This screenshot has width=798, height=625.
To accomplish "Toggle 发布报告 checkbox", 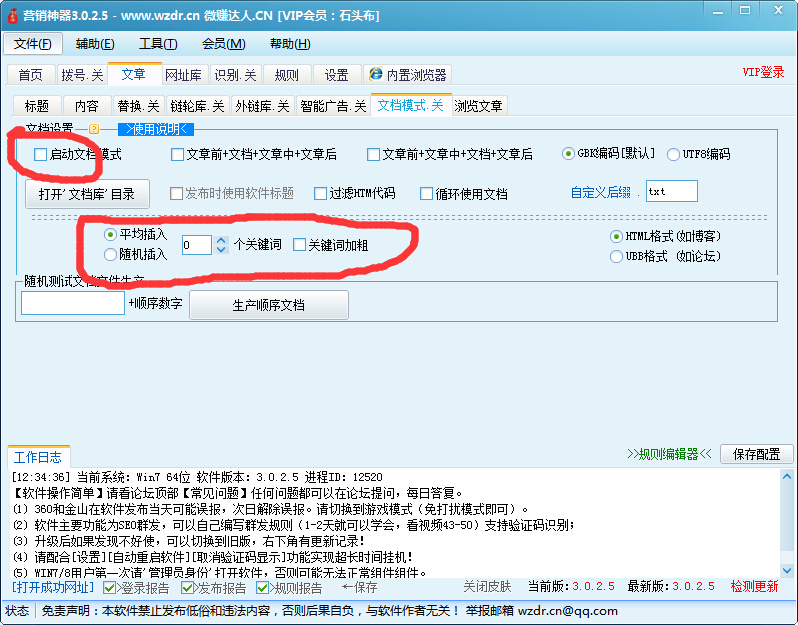I will pyautogui.click(x=187, y=588).
